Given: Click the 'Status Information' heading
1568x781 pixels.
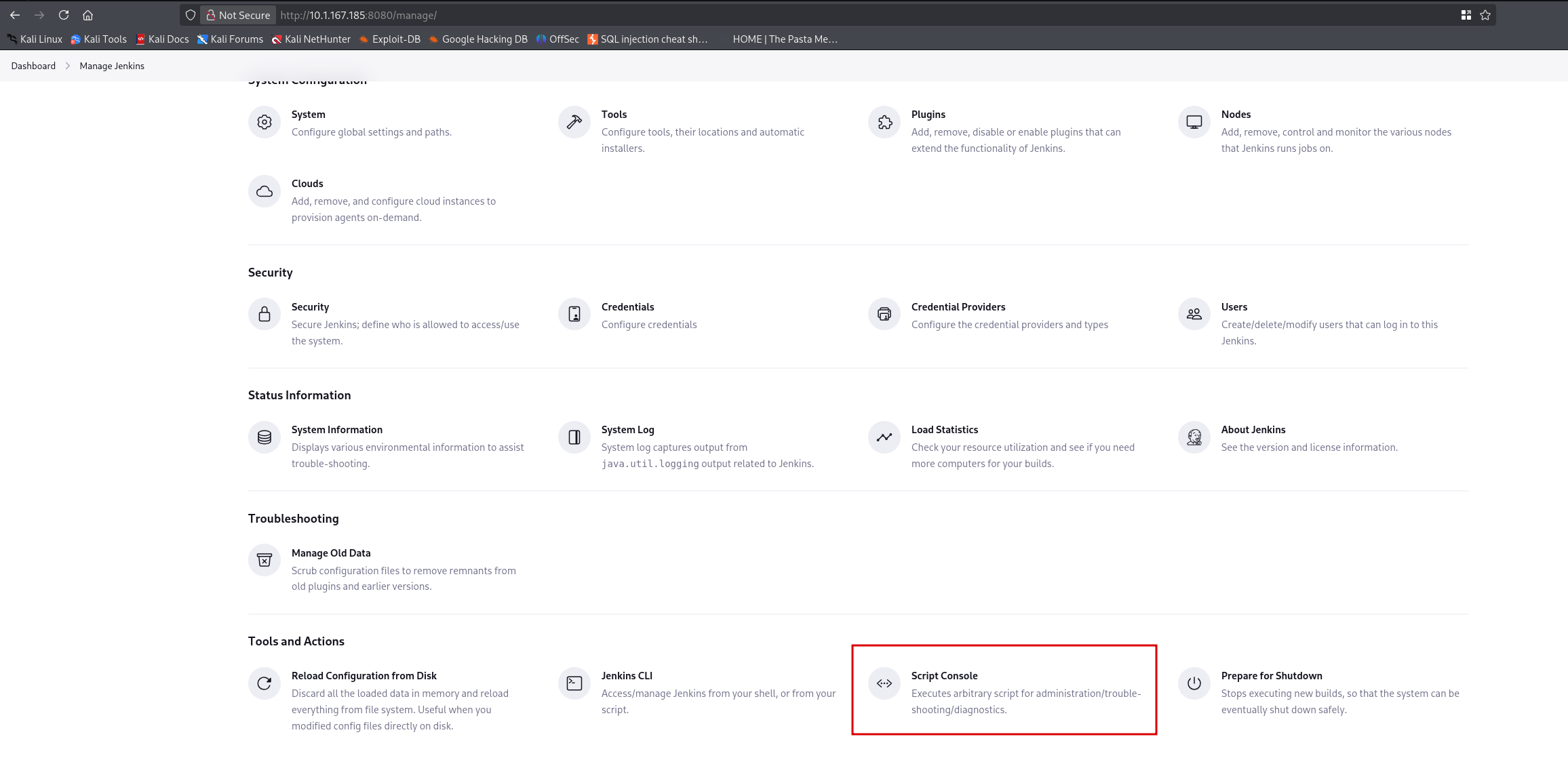Looking at the screenshot, I should (x=299, y=395).
